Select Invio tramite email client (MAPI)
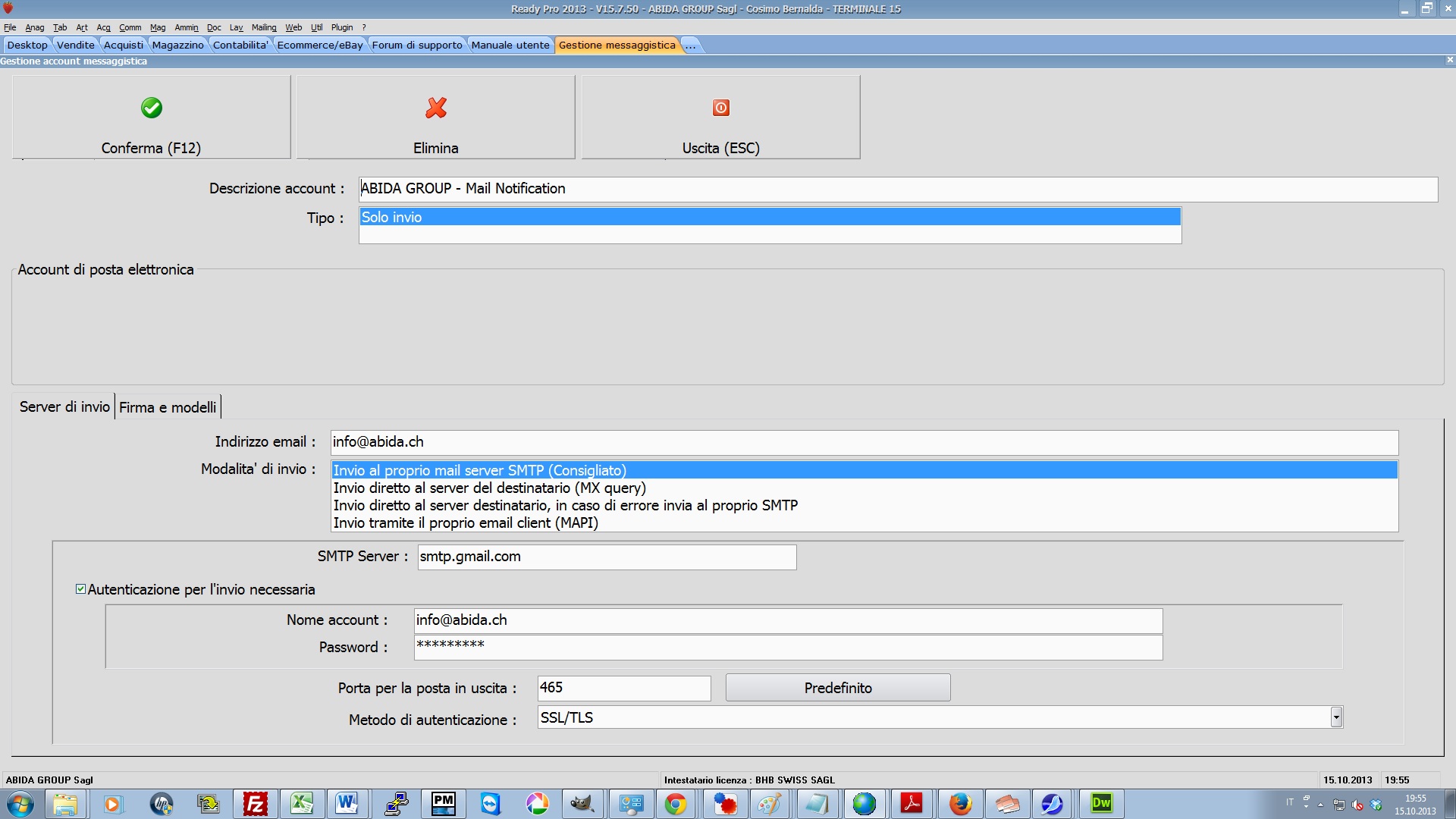This screenshot has height=819, width=1456. (x=864, y=522)
